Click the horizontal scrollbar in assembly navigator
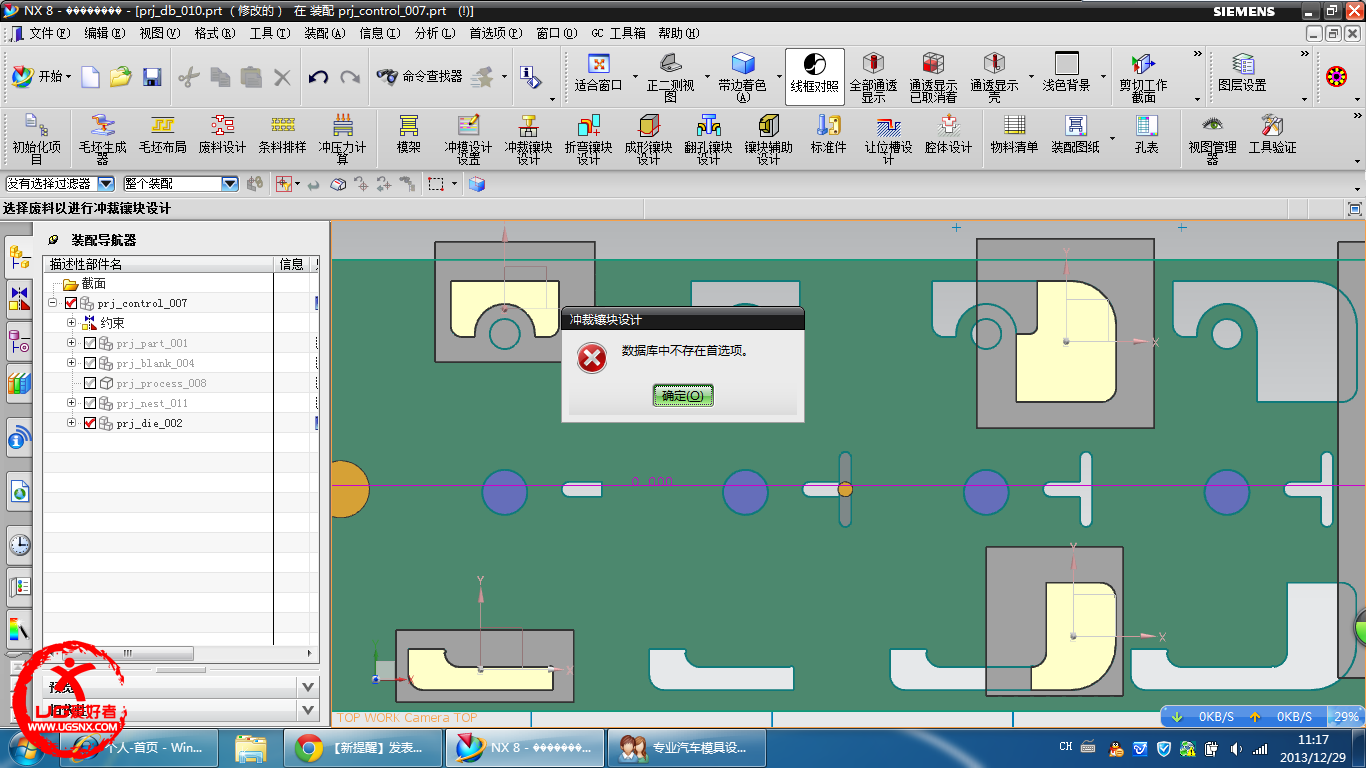 (x=125, y=653)
